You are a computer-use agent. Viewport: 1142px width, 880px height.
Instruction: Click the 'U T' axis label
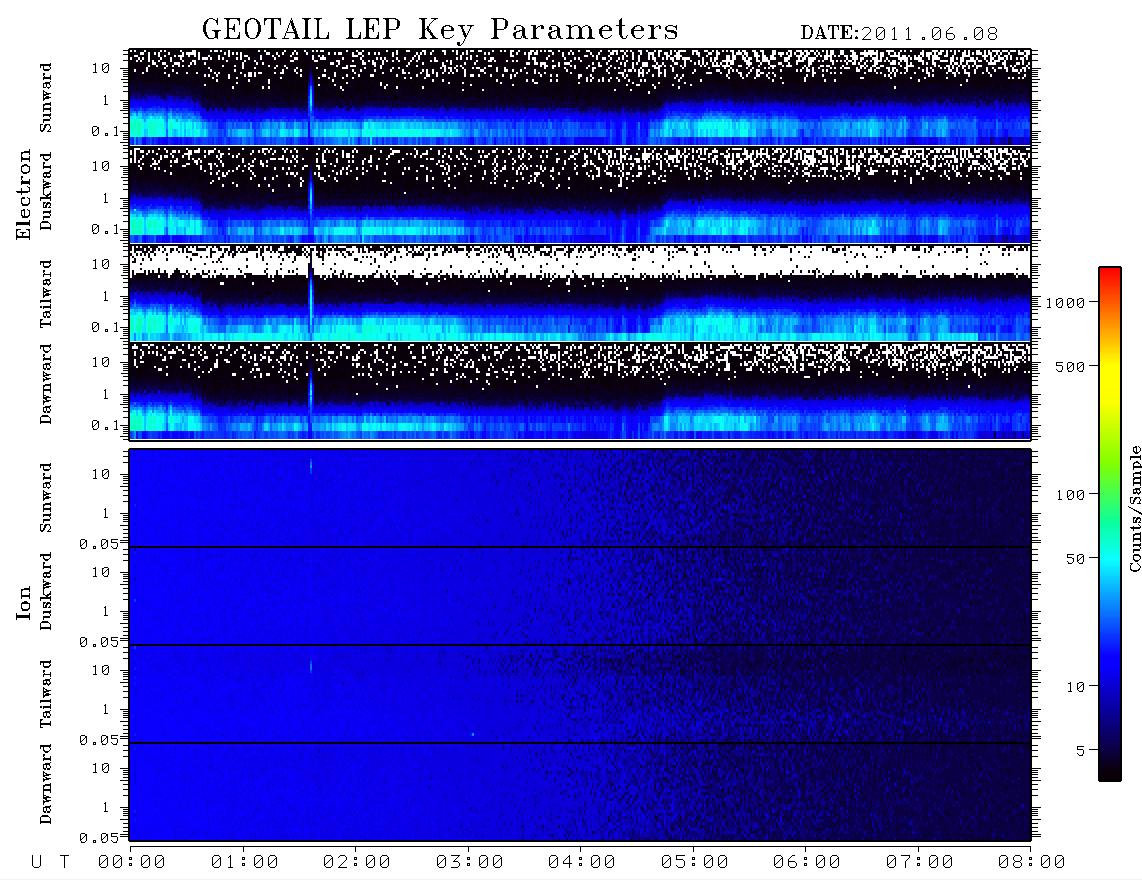point(50,863)
